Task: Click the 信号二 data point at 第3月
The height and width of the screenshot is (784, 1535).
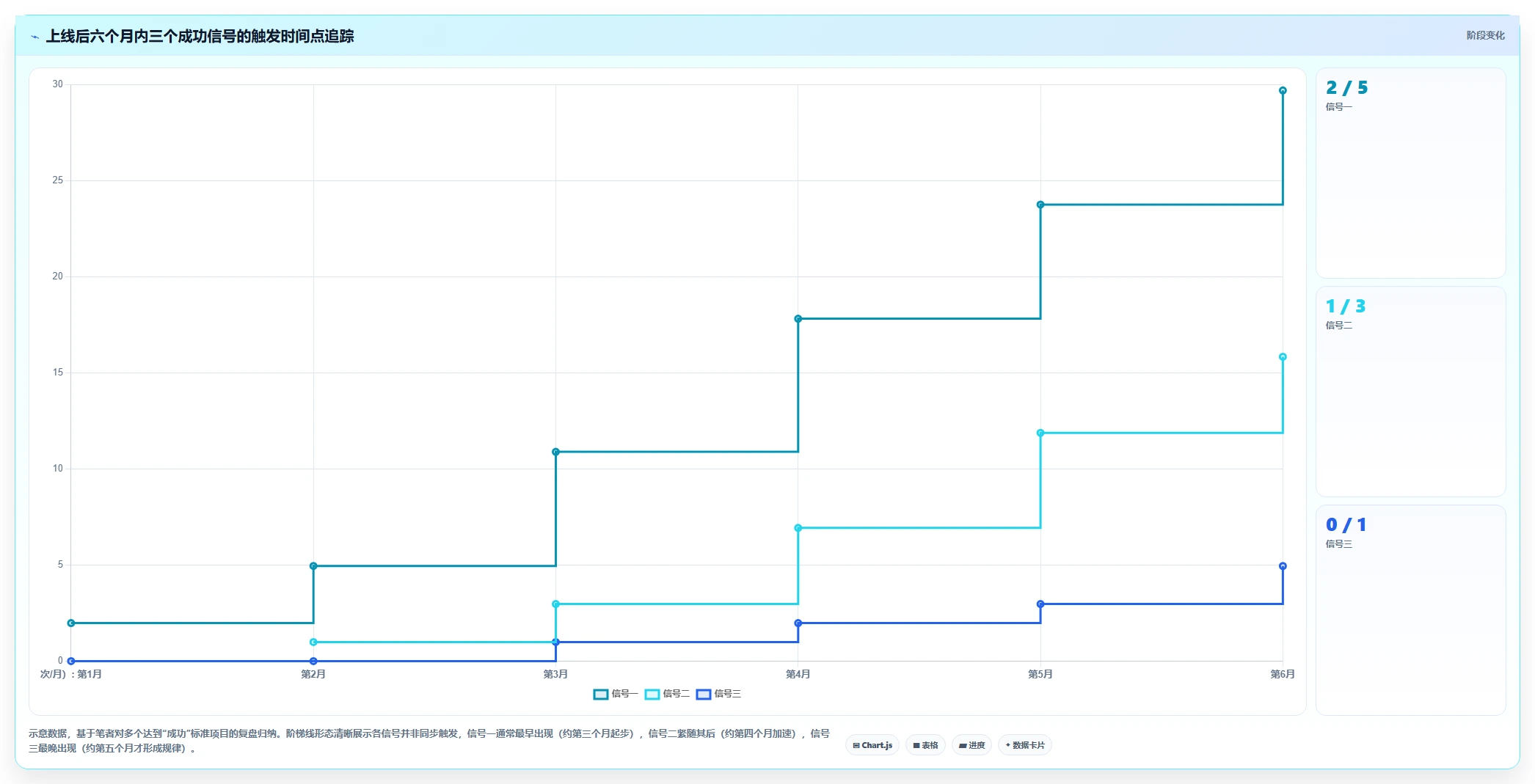Action: (x=555, y=604)
